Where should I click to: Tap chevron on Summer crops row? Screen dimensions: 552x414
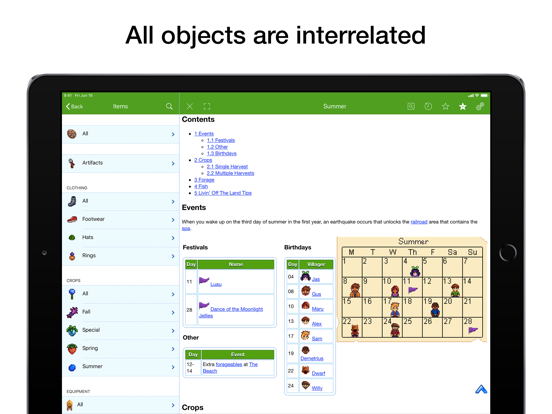pyautogui.click(x=173, y=367)
